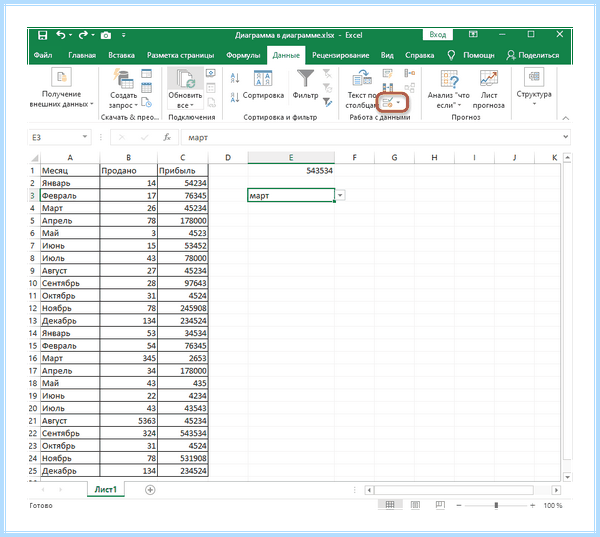This screenshot has width=600, height=537.
Task: Open the ribbon display options icon
Action: click(473, 35)
